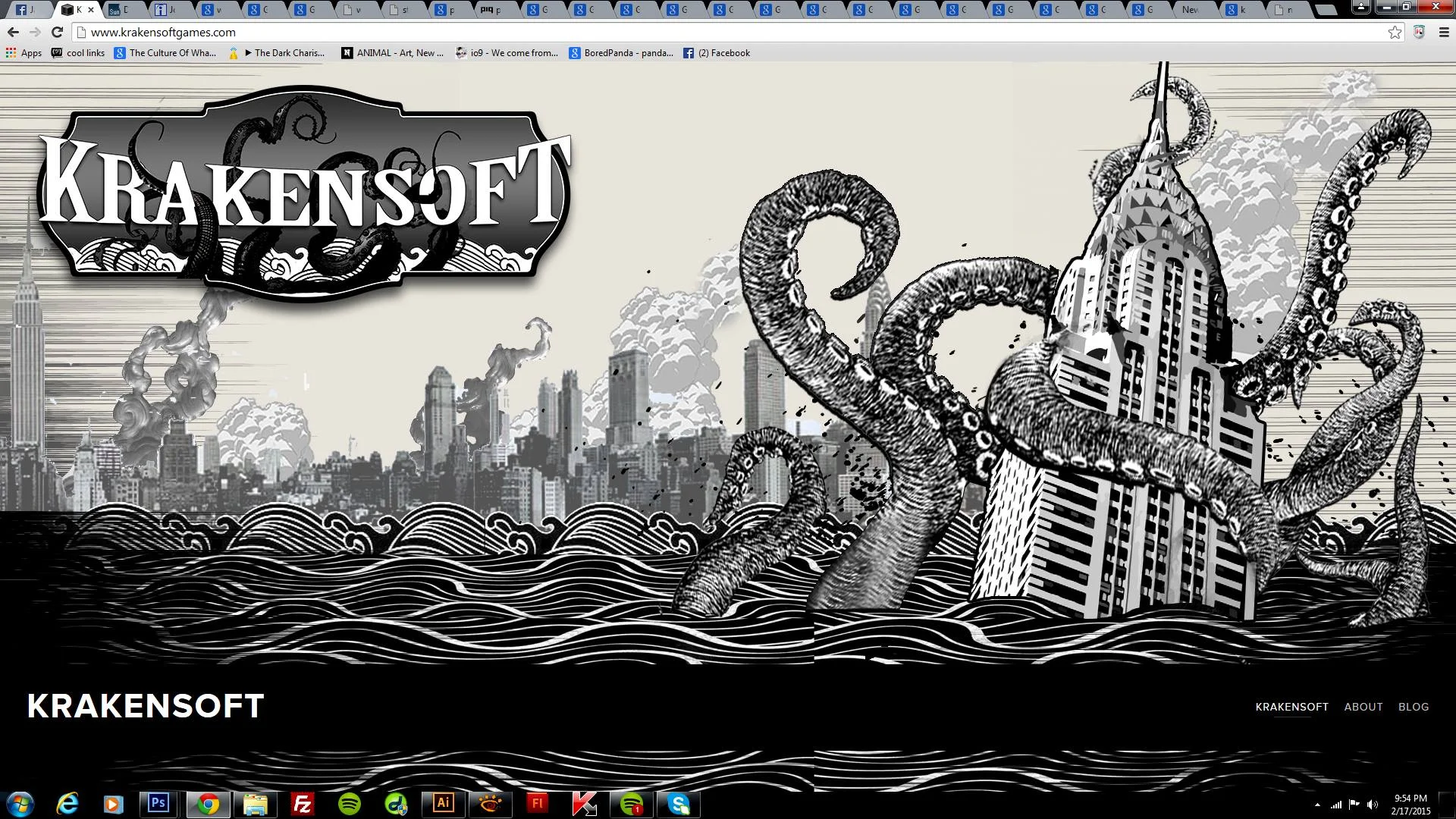The height and width of the screenshot is (819, 1456).
Task: Open the Apps bookmark shortcut
Action: 24,53
